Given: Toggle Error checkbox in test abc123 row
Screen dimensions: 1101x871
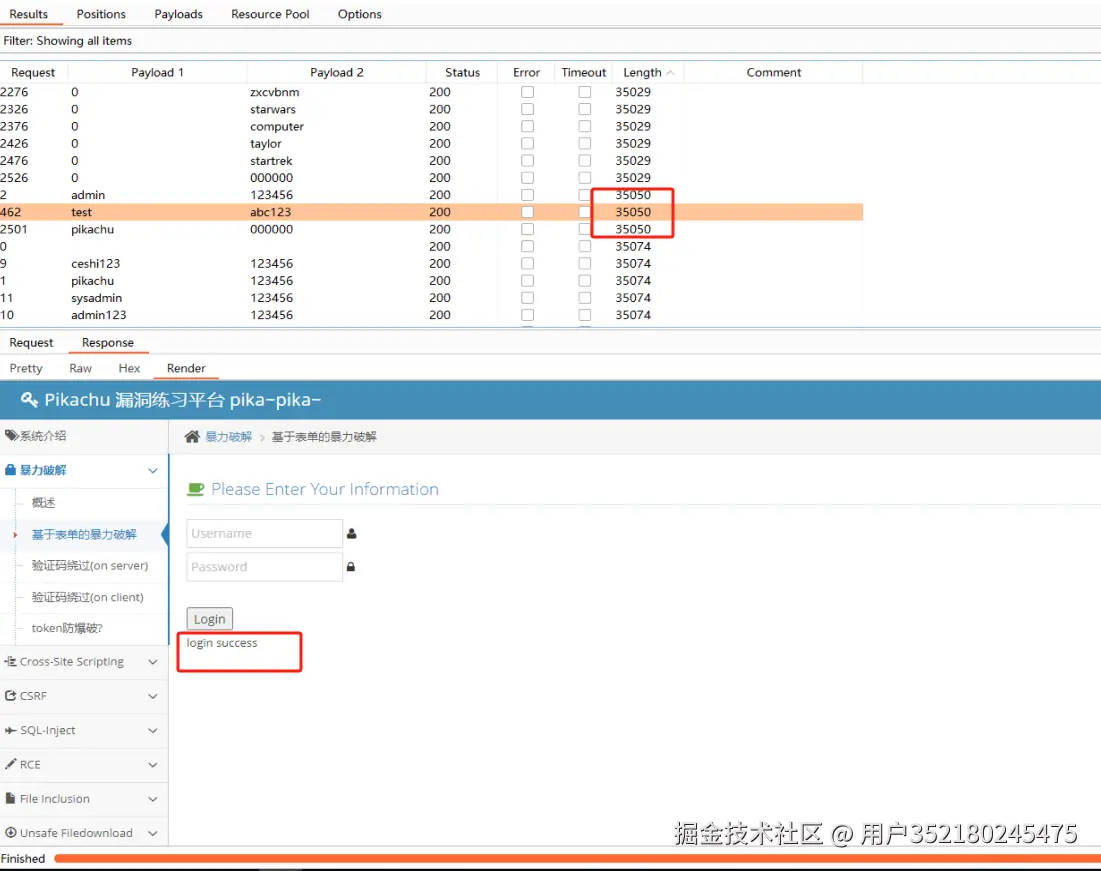Looking at the screenshot, I should tap(527, 212).
